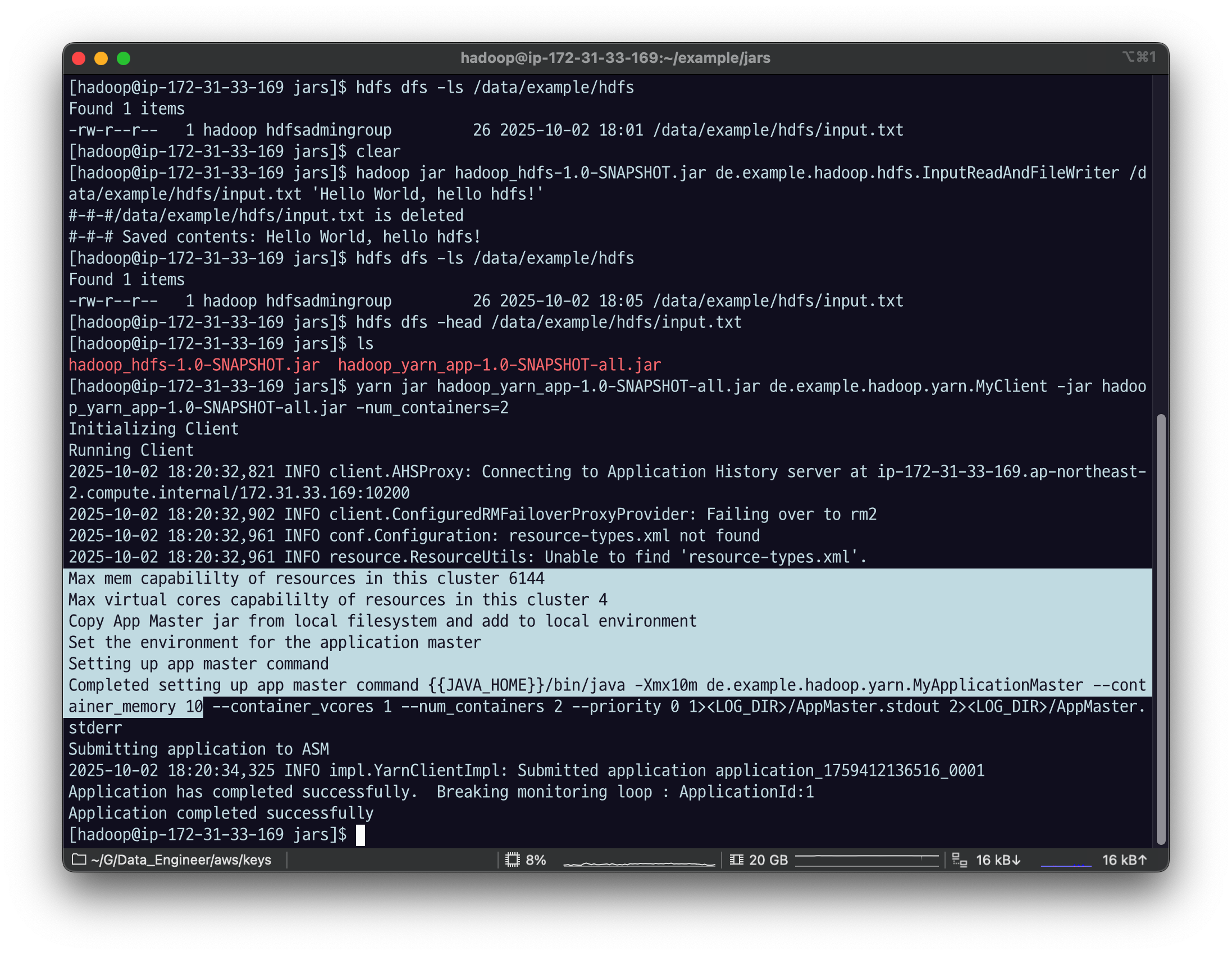The image size is (1232, 955).
Task: Click hadoop_hdfs-1.0-SNAPSHOT.jar in ls output
Action: point(194,365)
